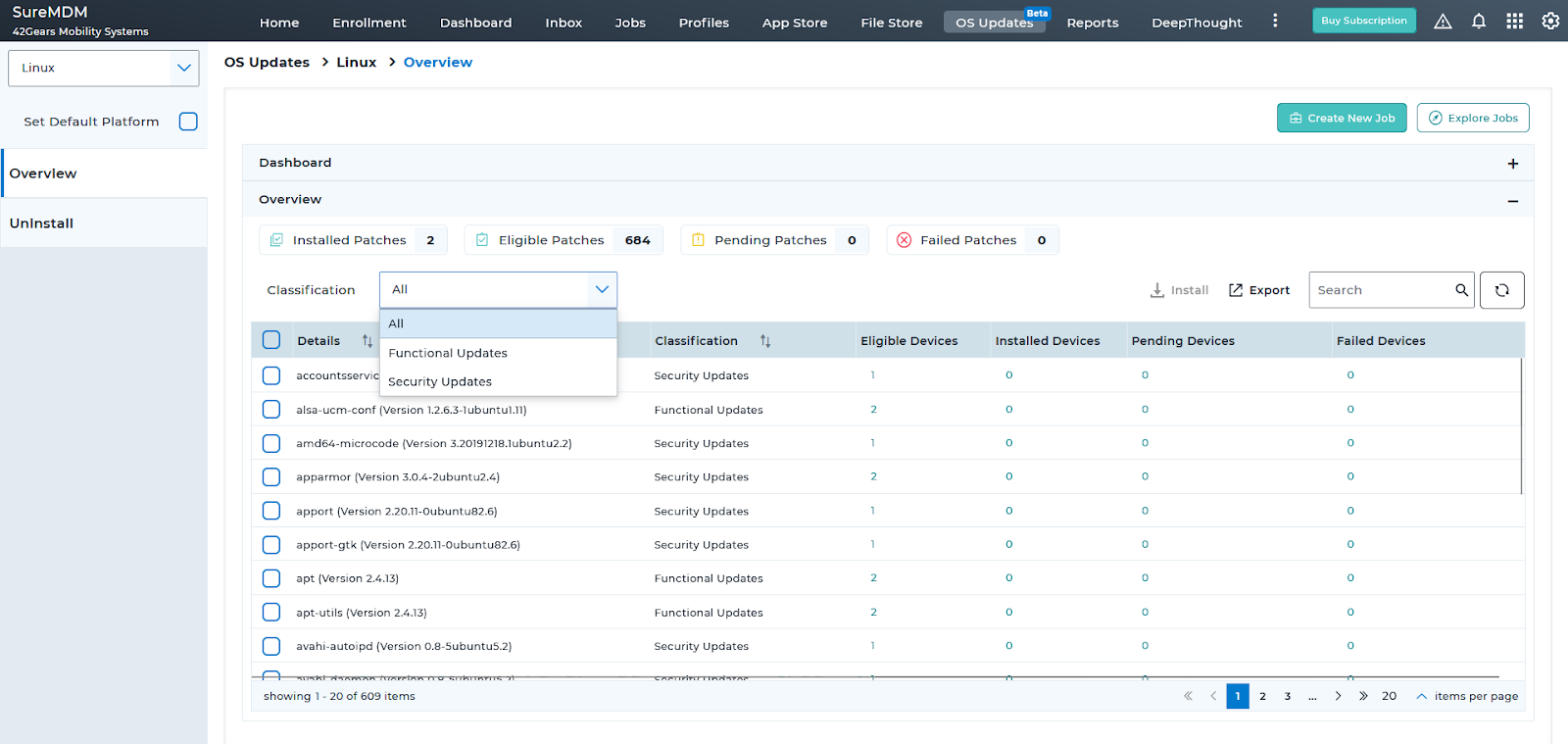Click the Explore Jobs button

tap(1472, 118)
